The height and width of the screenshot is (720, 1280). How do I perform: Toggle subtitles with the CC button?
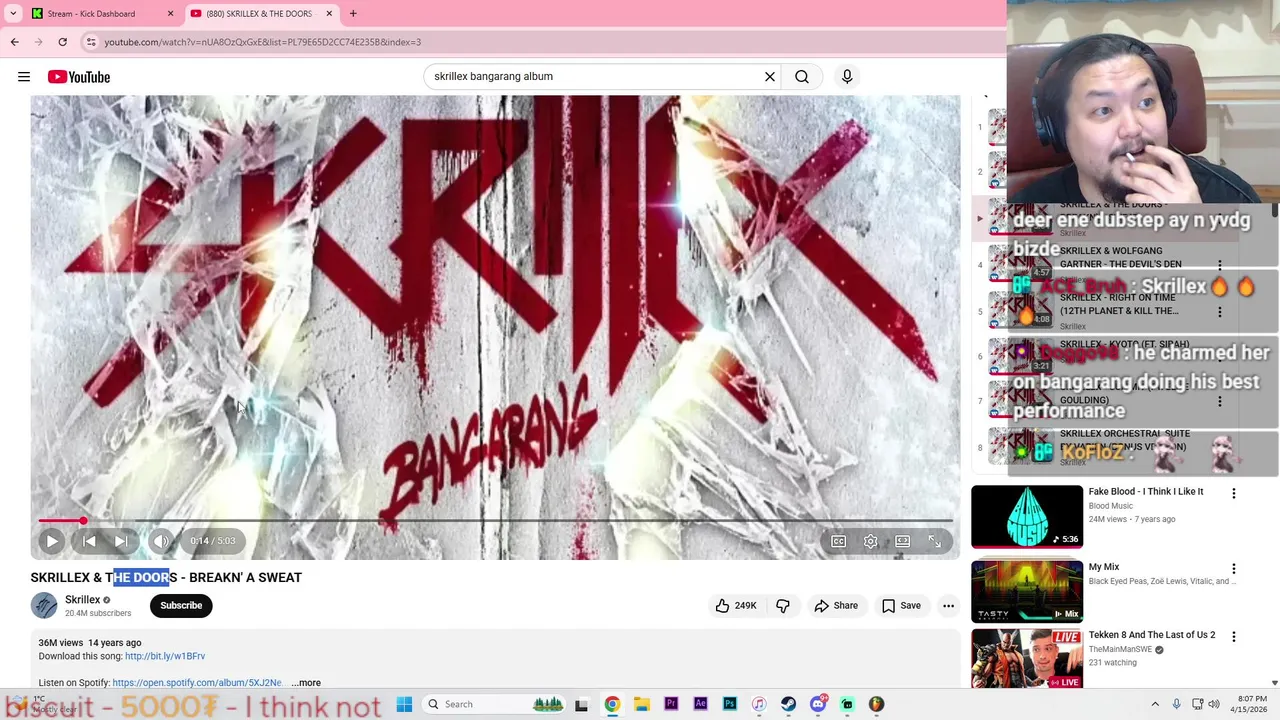pos(839,541)
